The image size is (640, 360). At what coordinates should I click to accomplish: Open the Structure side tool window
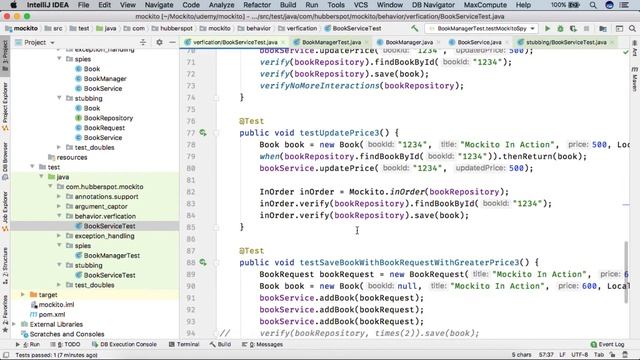coord(5,265)
